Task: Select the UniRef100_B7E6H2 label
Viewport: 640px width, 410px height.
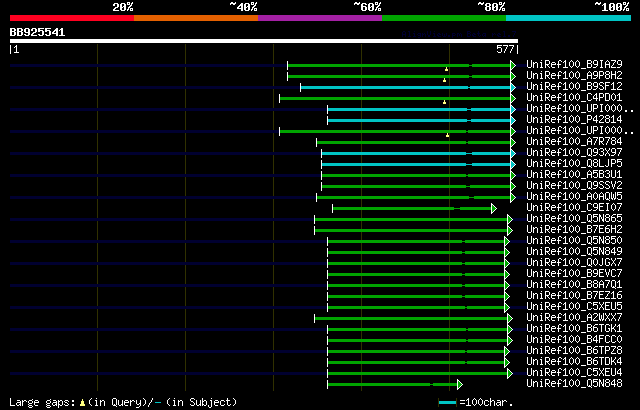Action: coord(574,230)
